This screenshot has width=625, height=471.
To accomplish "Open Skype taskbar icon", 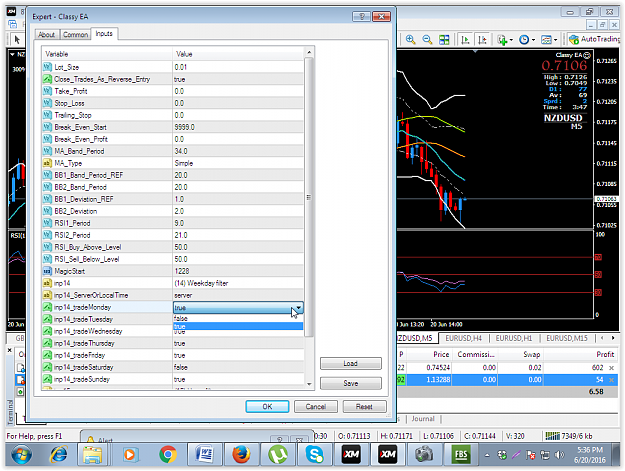I will click(x=314, y=454).
